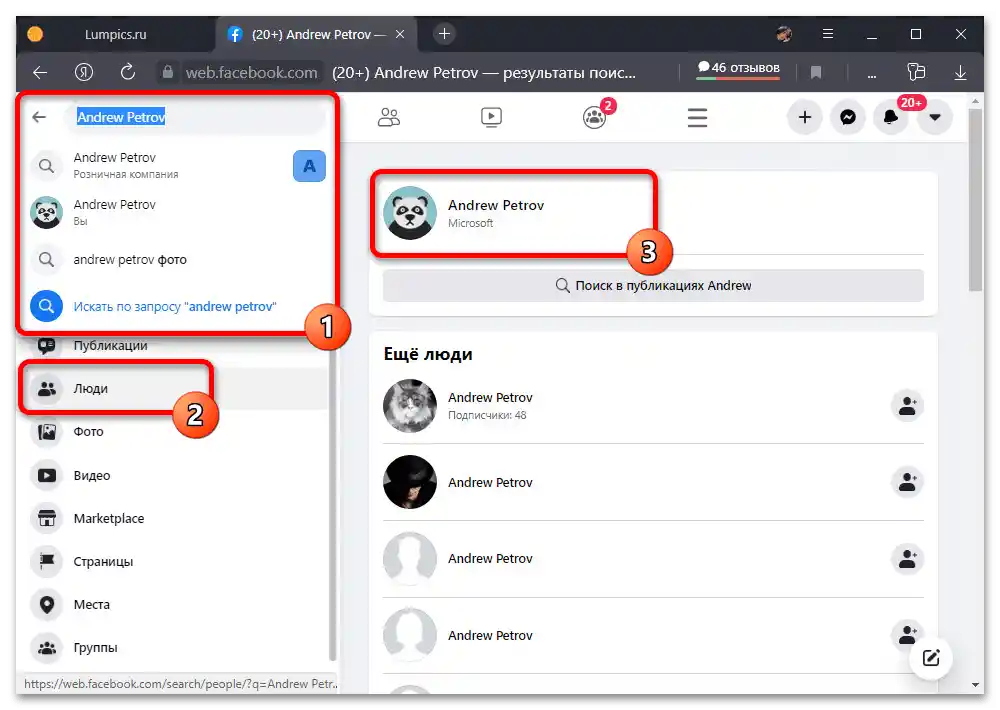Screen dimensions: 1000x710
Task: Click the Andrew Petrov search input field
Action: [195, 117]
